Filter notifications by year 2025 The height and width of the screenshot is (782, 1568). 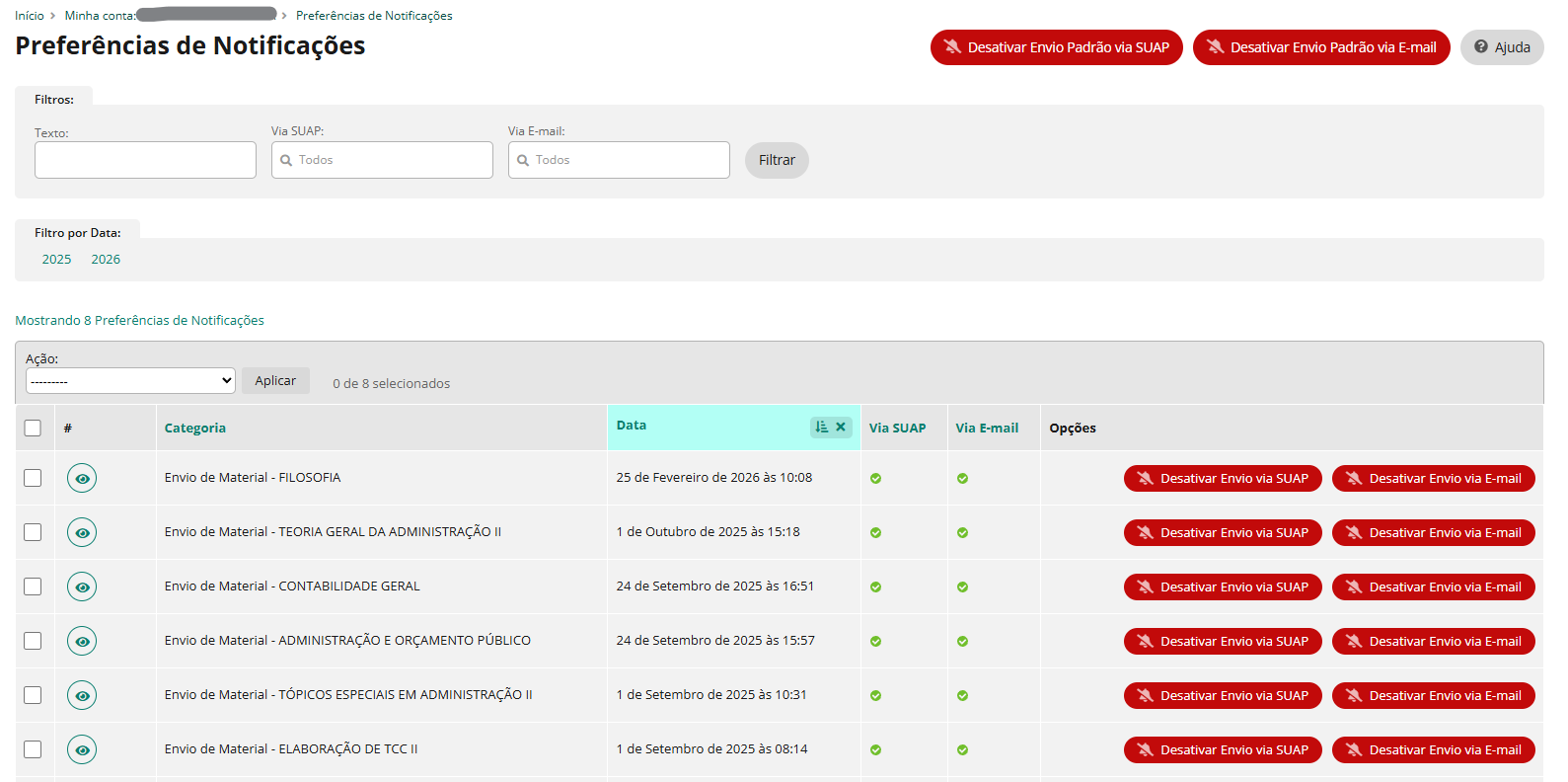[56, 260]
